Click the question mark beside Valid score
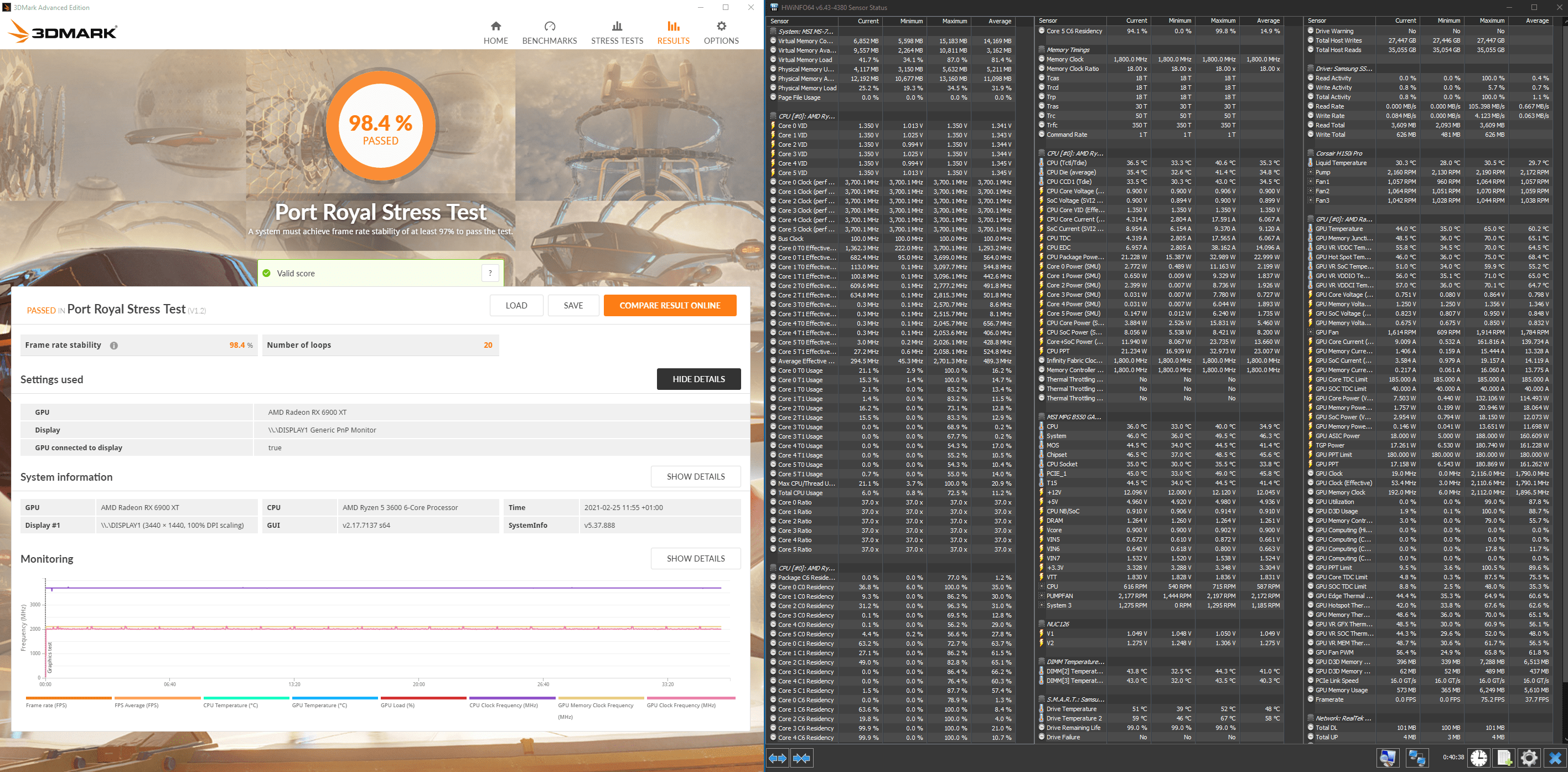The image size is (1568, 772). [x=490, y=274]
